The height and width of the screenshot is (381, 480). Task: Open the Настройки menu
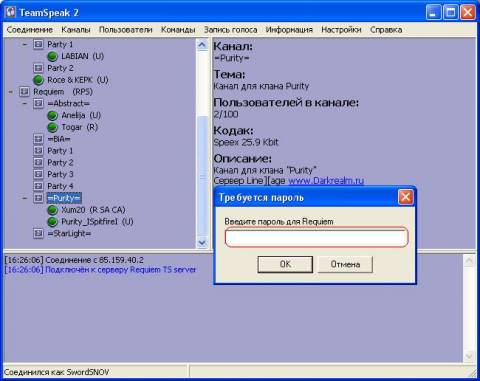pos(341,30)
